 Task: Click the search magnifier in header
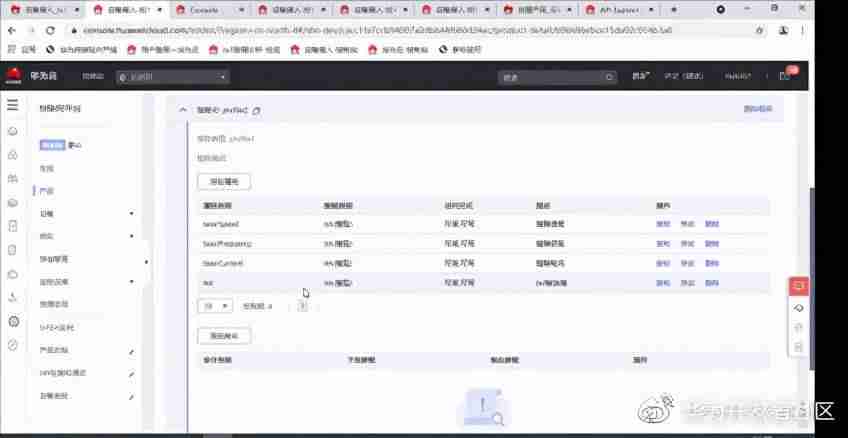pyautogui.click(x=610, y=77)
